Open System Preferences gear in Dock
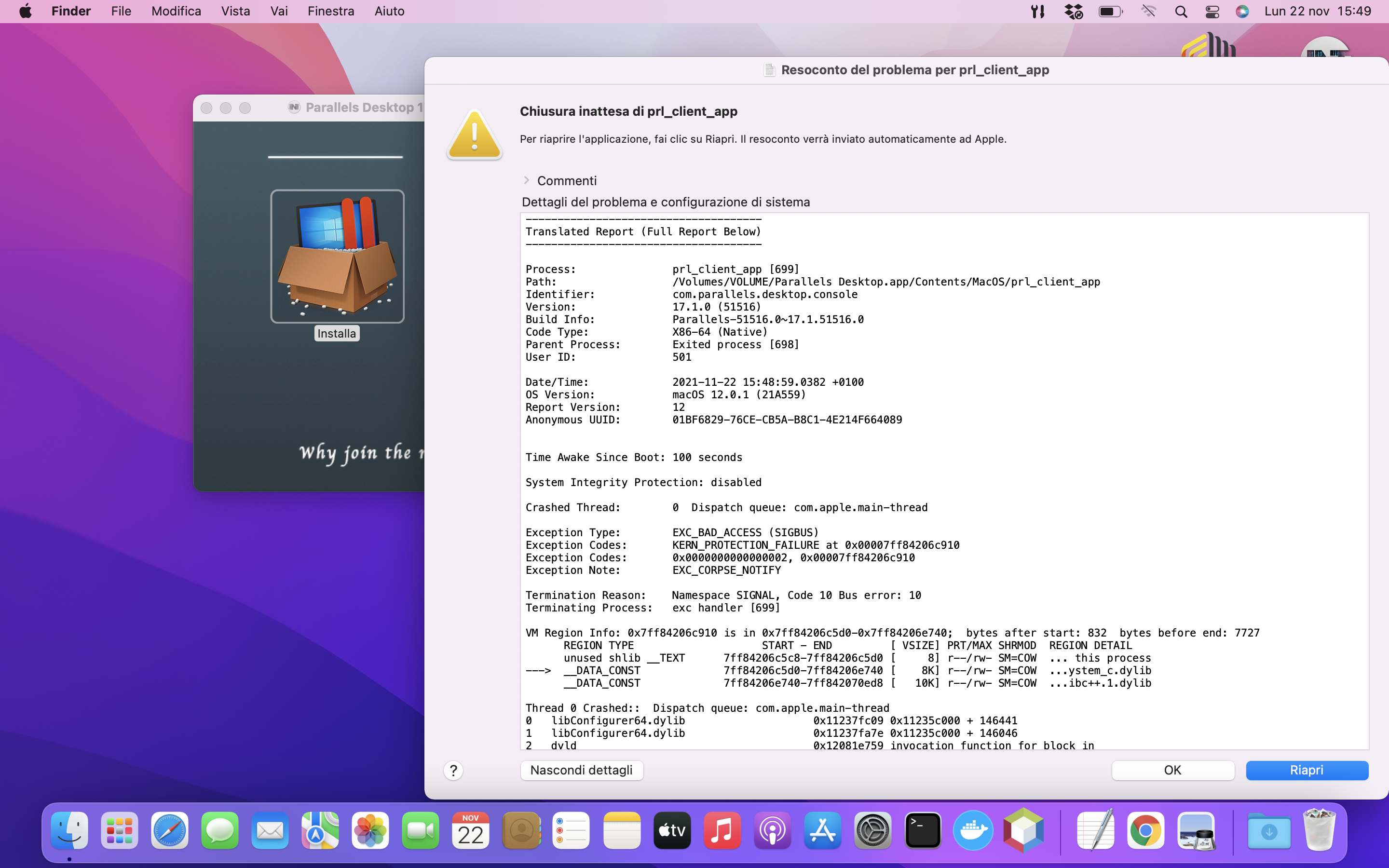Image resolution: width=1389 pixels, height=868 pixels. pyautogui.click(x=872, y=830)
